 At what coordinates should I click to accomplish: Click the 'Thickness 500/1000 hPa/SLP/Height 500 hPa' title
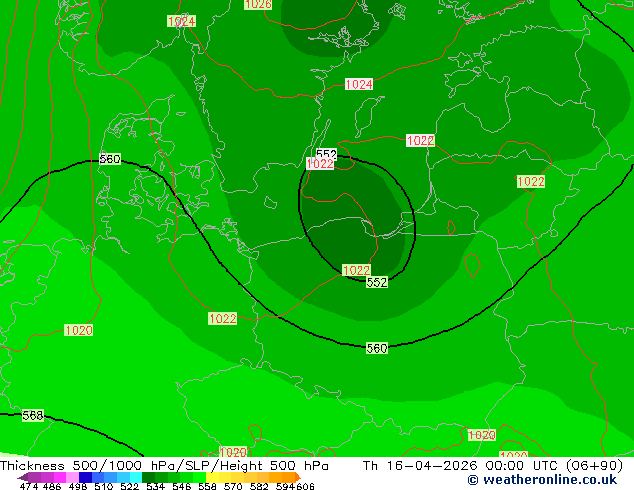point(164,466)
